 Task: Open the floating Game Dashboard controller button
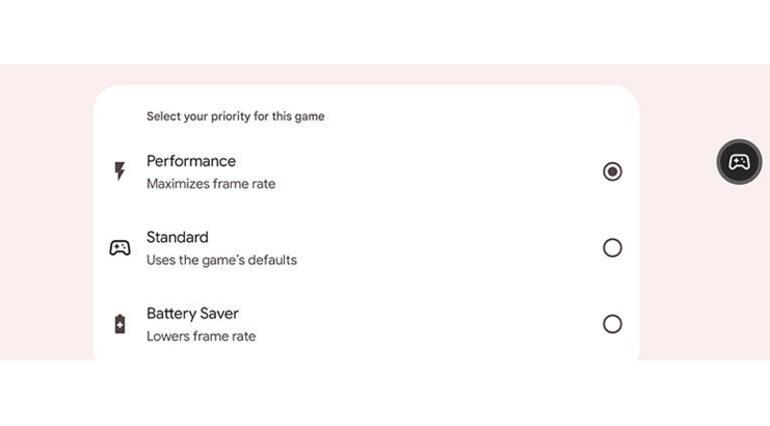coord(739,162)
